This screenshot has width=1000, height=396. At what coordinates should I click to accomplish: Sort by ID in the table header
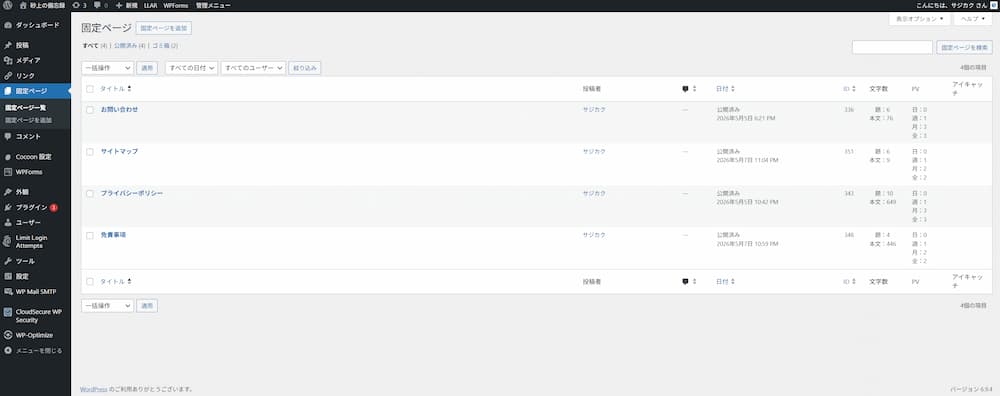pyautogui.click(x=848, y=89)
